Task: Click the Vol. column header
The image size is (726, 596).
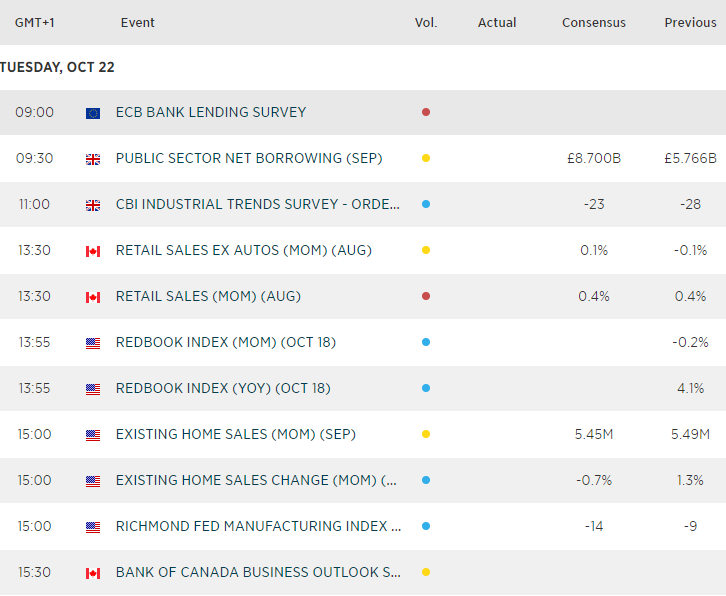Action: pos(426,22)
